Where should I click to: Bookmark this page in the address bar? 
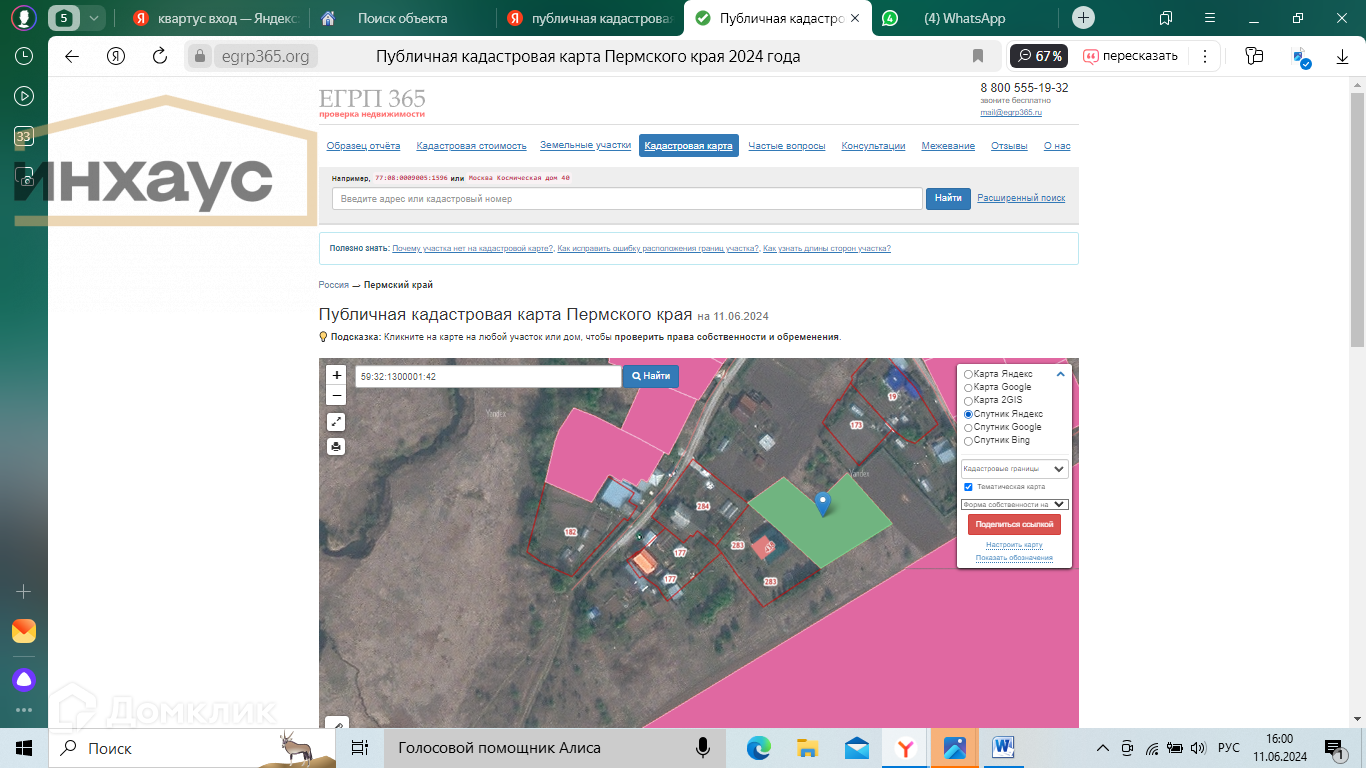click(978, 56)
